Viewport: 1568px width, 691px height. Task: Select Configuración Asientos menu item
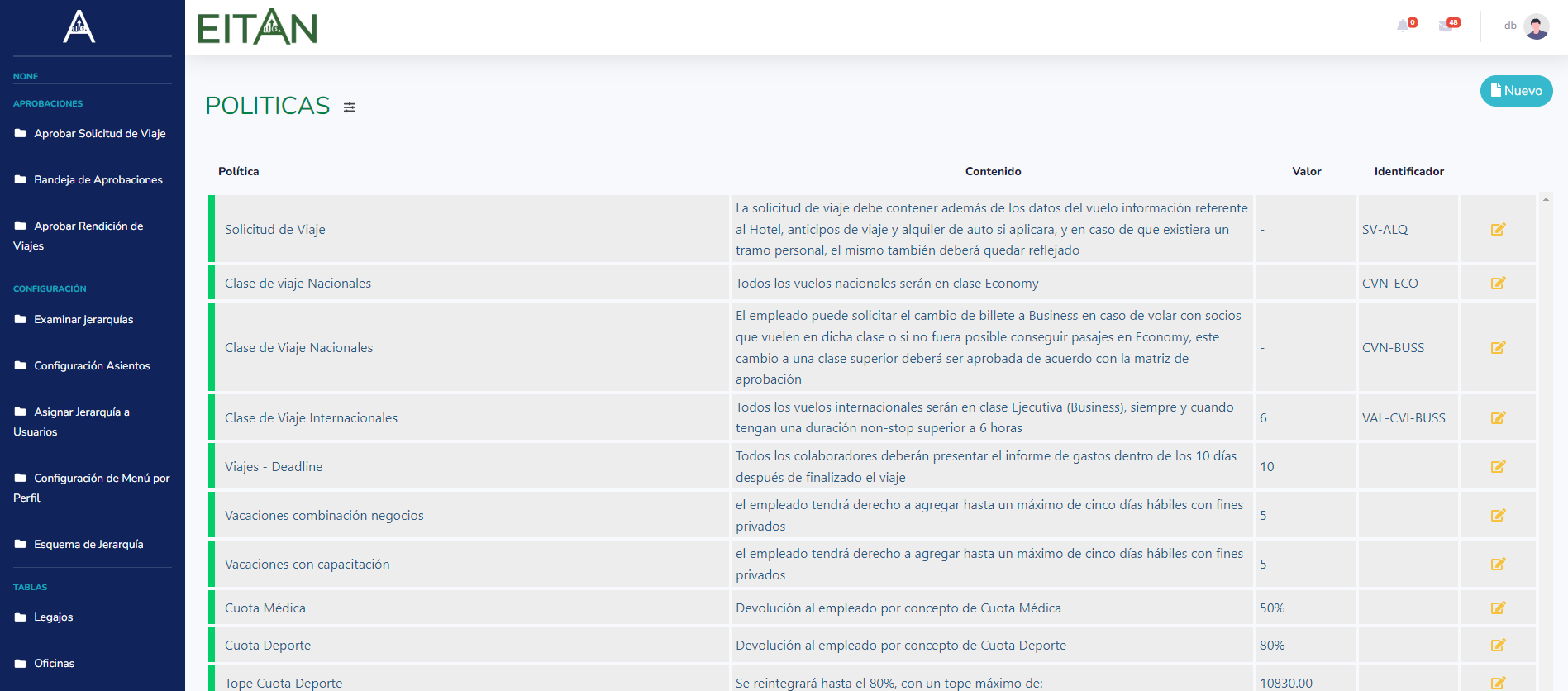92,366
